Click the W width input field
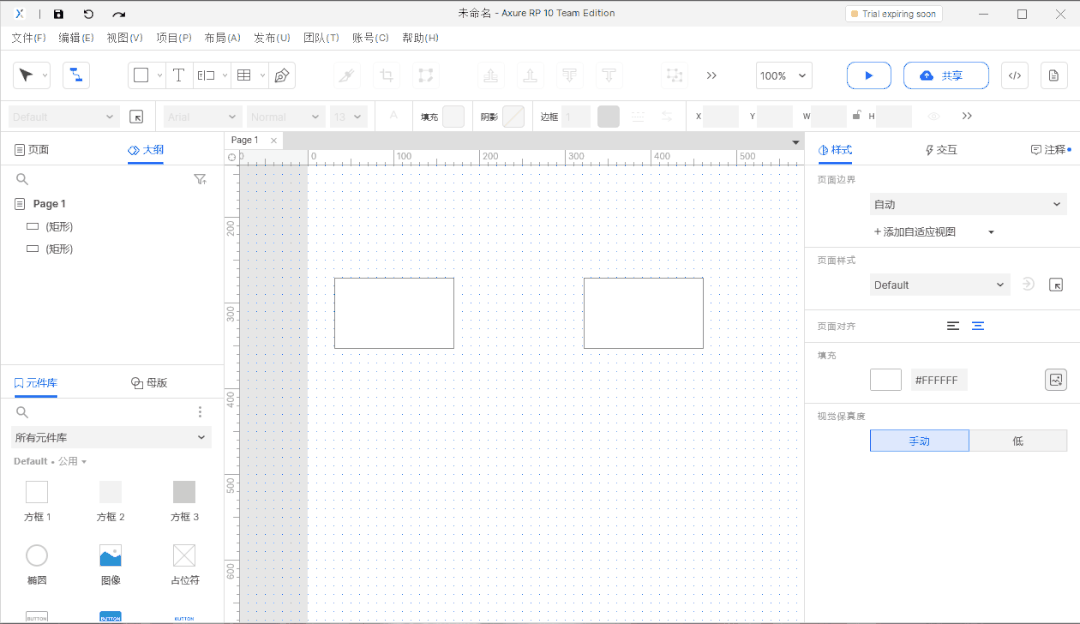The width and height of the screenshot is (1080, 624). click(829, 116)
